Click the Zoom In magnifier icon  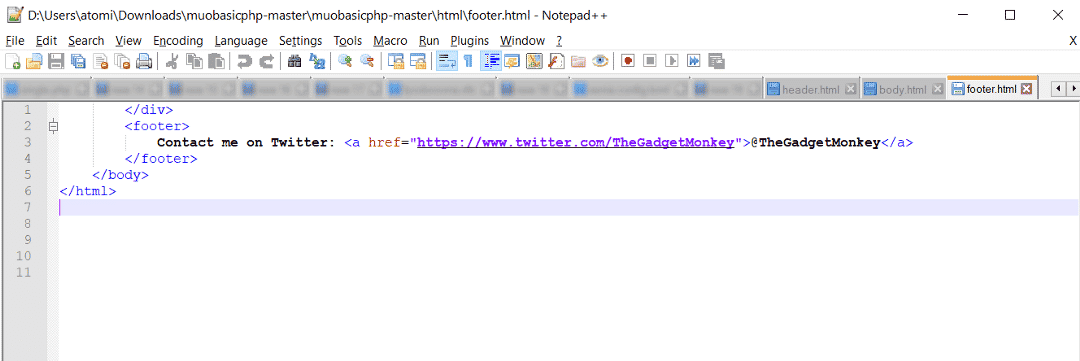pos(344,61)
